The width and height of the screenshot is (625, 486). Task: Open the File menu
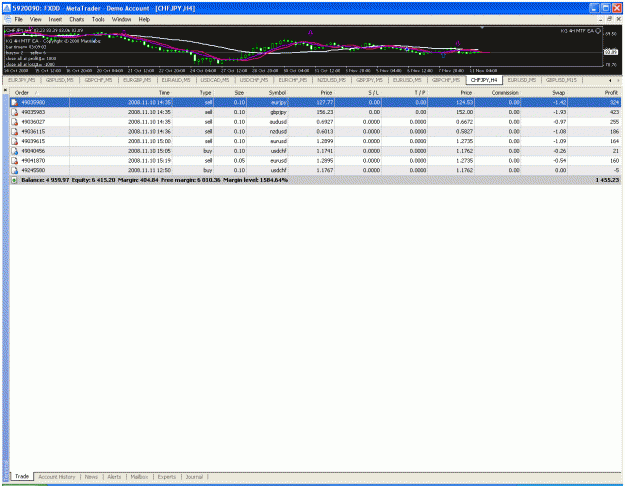pyautogui.click(x=18, y=19)
